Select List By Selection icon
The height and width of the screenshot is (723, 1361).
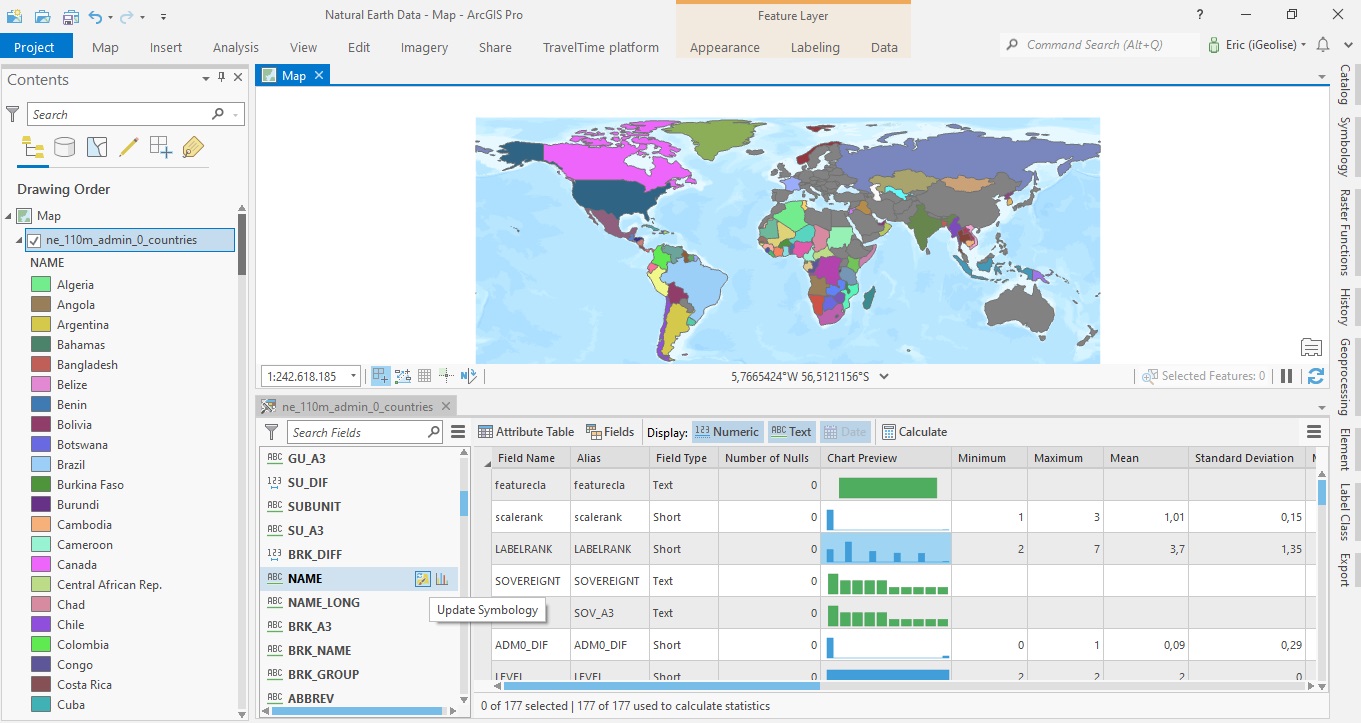click(x=96, y=148)
